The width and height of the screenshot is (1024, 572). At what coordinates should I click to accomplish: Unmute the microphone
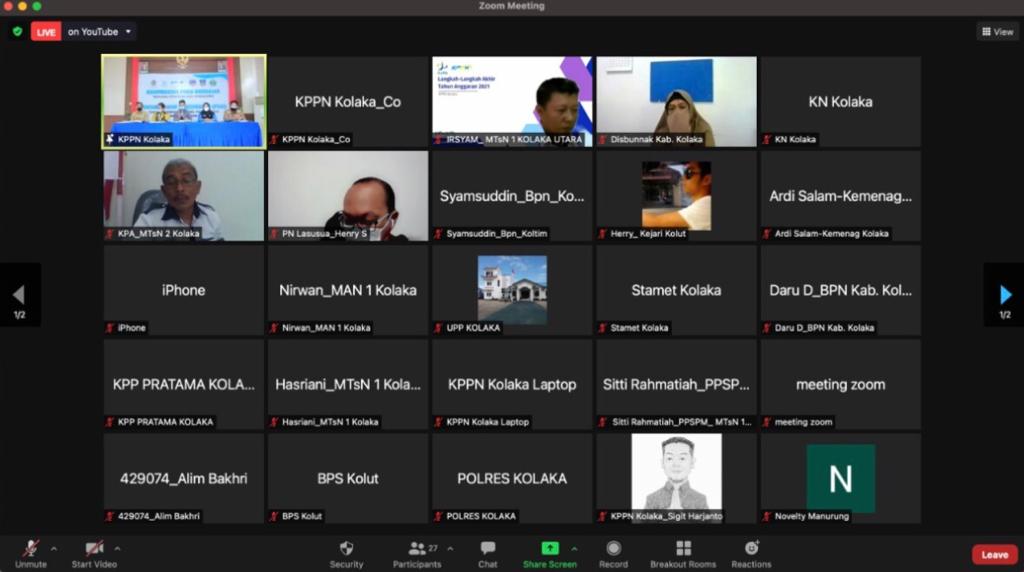pos(31,549)
